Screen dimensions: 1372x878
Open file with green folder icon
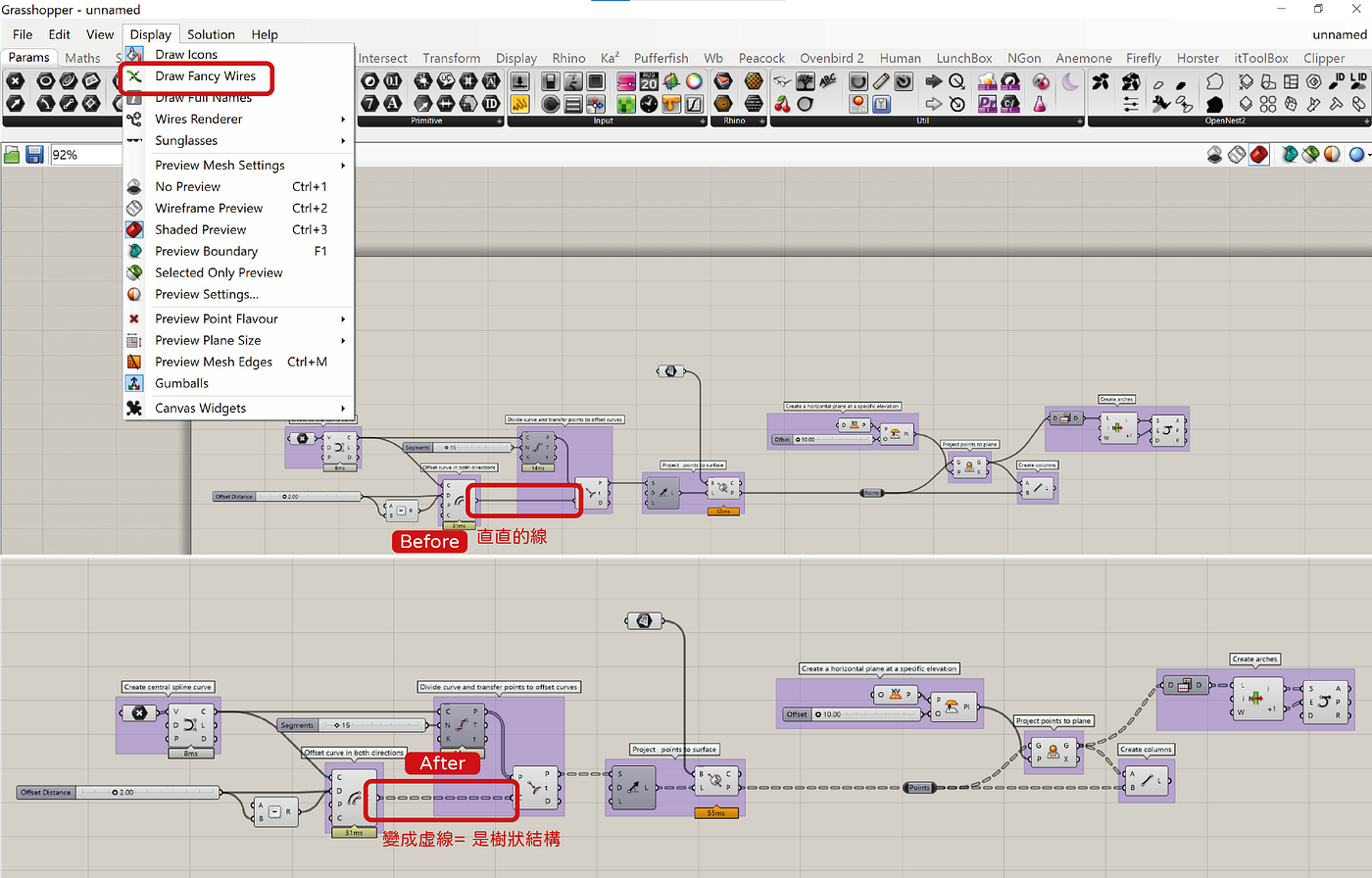[12, 155]
